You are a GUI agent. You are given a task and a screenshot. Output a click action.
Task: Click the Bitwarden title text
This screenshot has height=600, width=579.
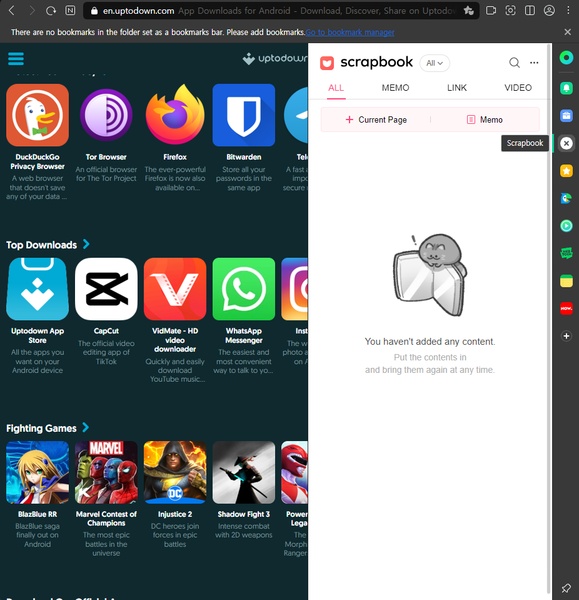(x=244, y=157)
